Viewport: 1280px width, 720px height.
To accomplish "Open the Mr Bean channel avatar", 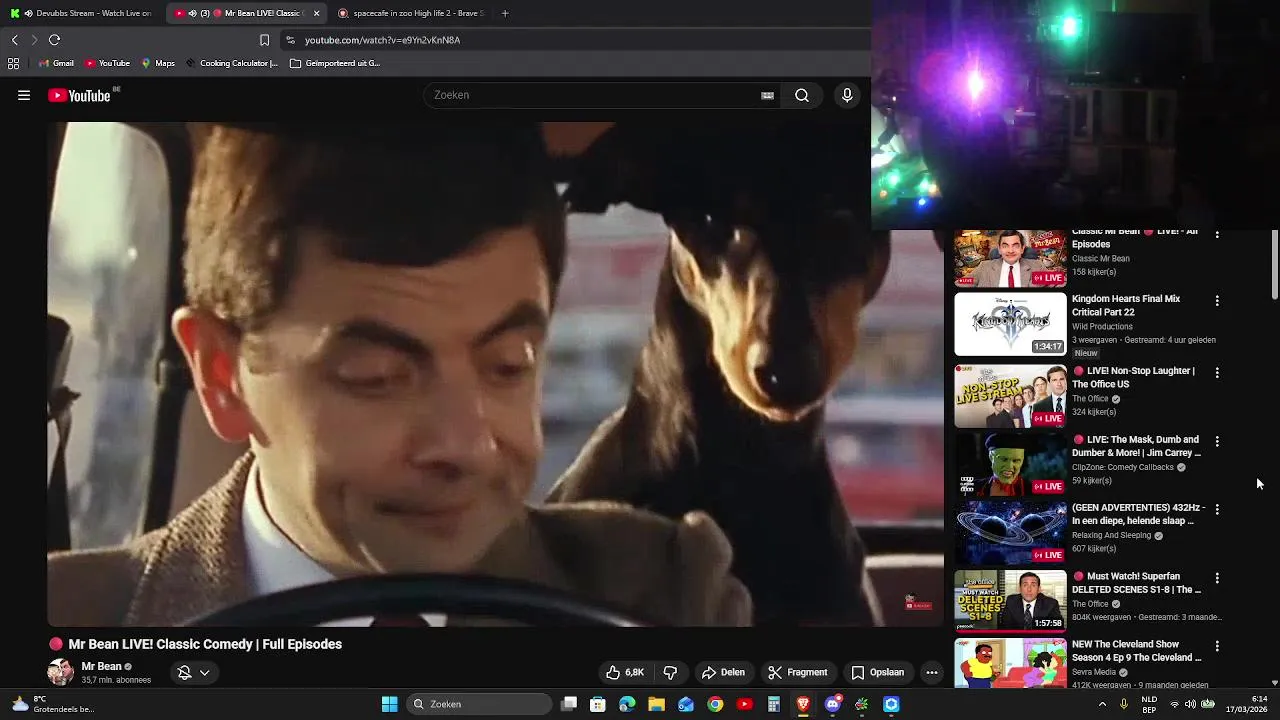I will coord(61,672).
